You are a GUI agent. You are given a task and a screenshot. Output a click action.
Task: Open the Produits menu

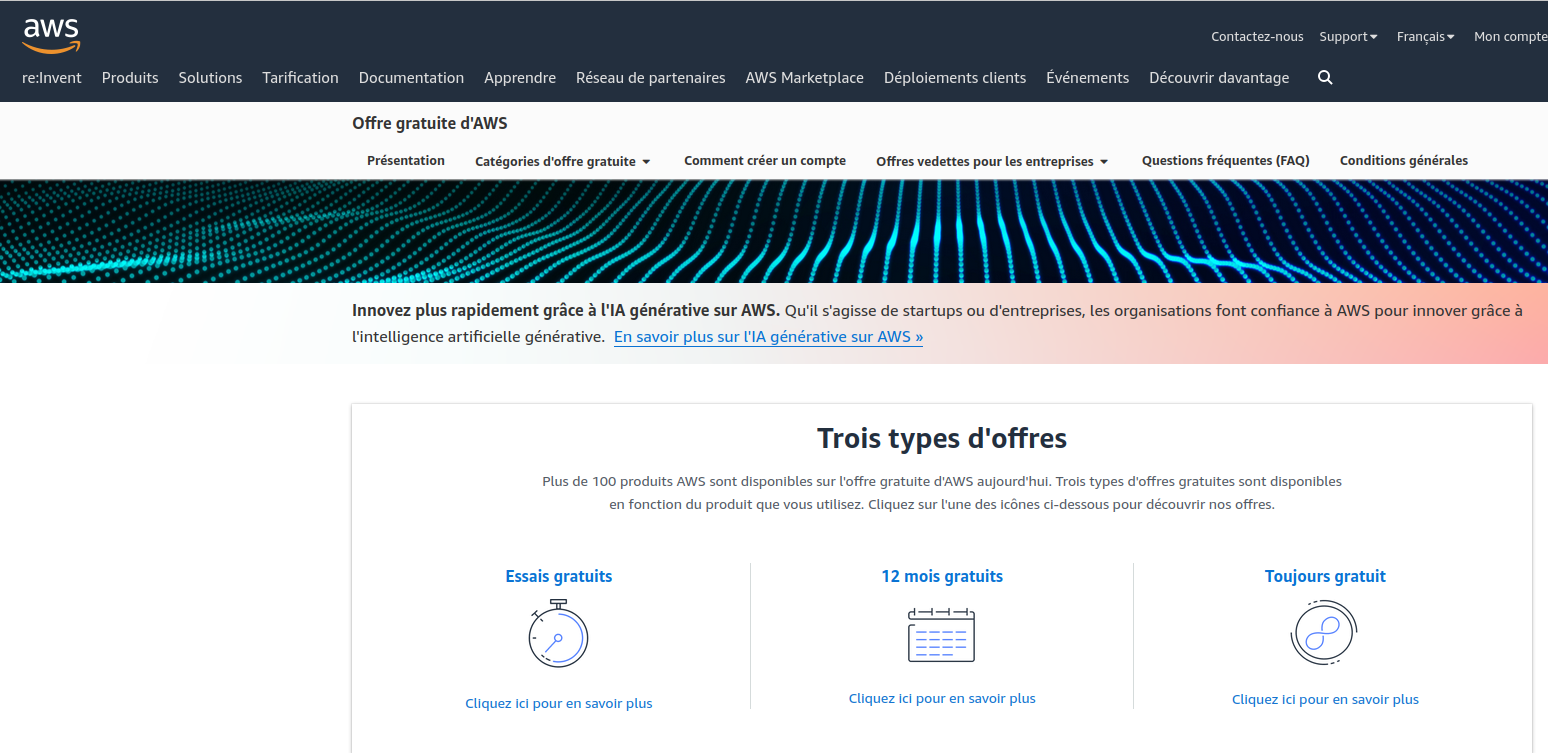point(130,78)
